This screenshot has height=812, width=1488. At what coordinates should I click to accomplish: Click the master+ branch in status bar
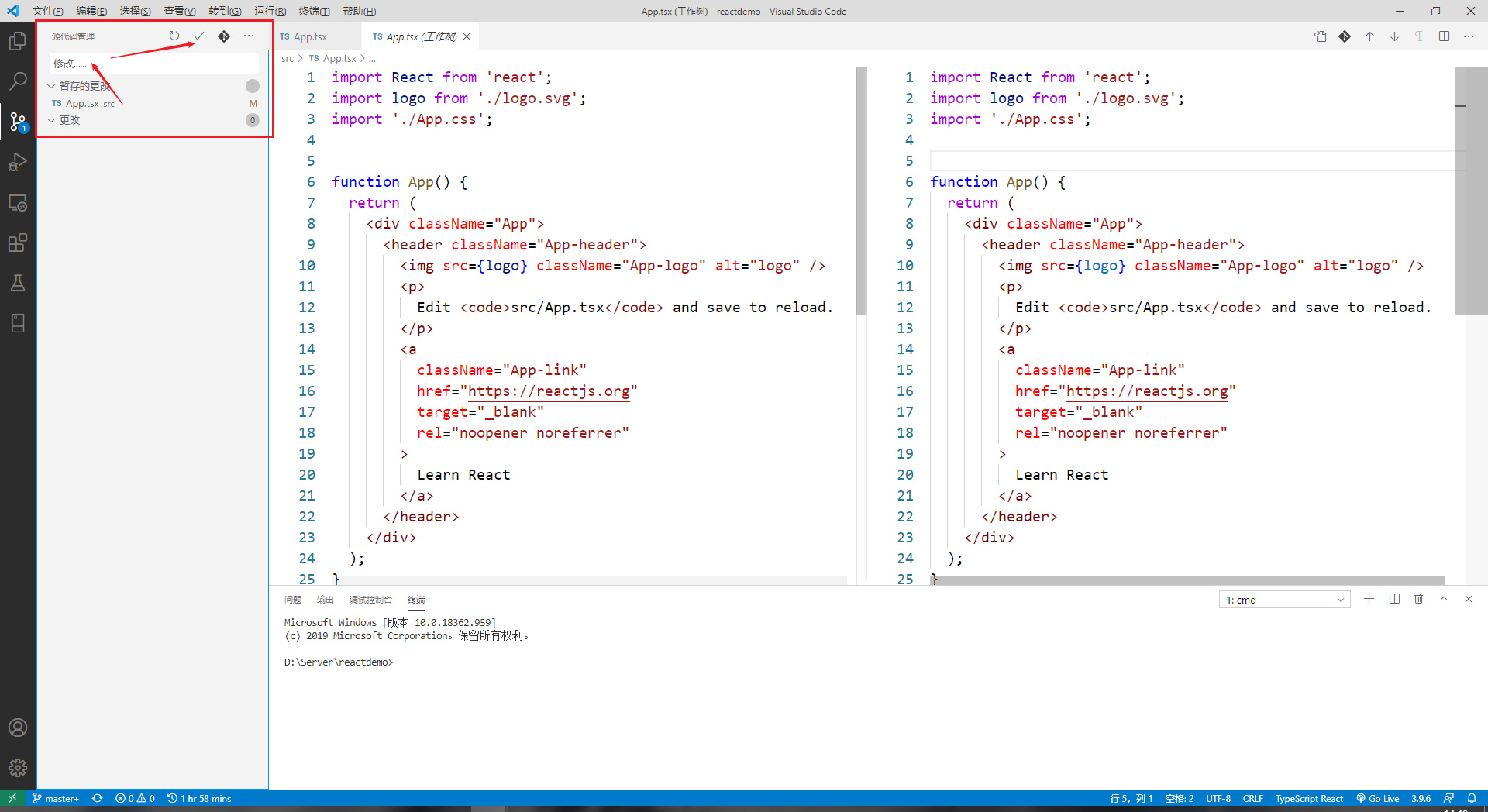56,798
